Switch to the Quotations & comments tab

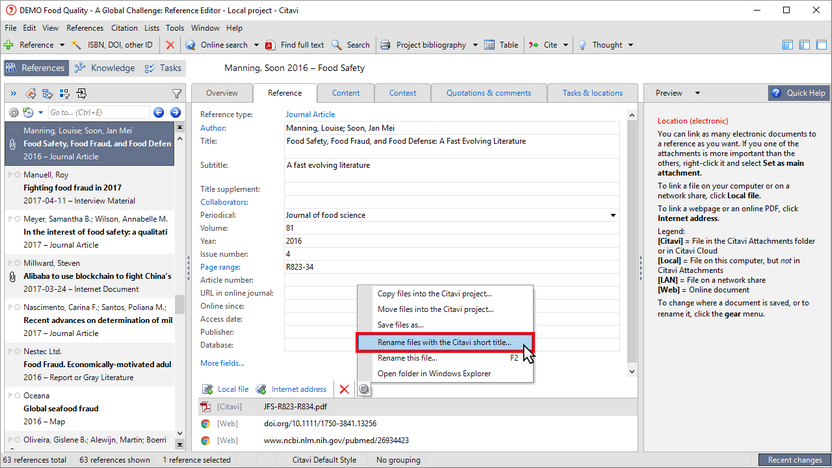click(x=488, y=93)
